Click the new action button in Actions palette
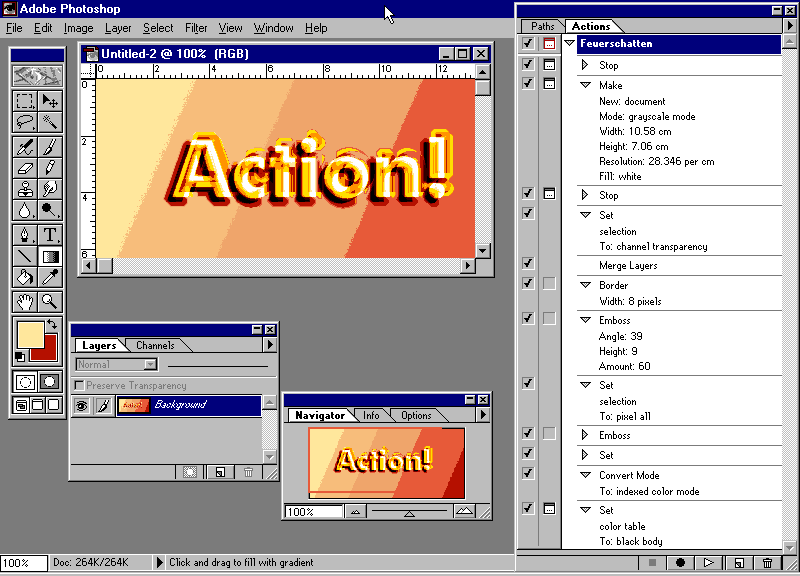Screen dimensions: 800x576 click(738, 562)
